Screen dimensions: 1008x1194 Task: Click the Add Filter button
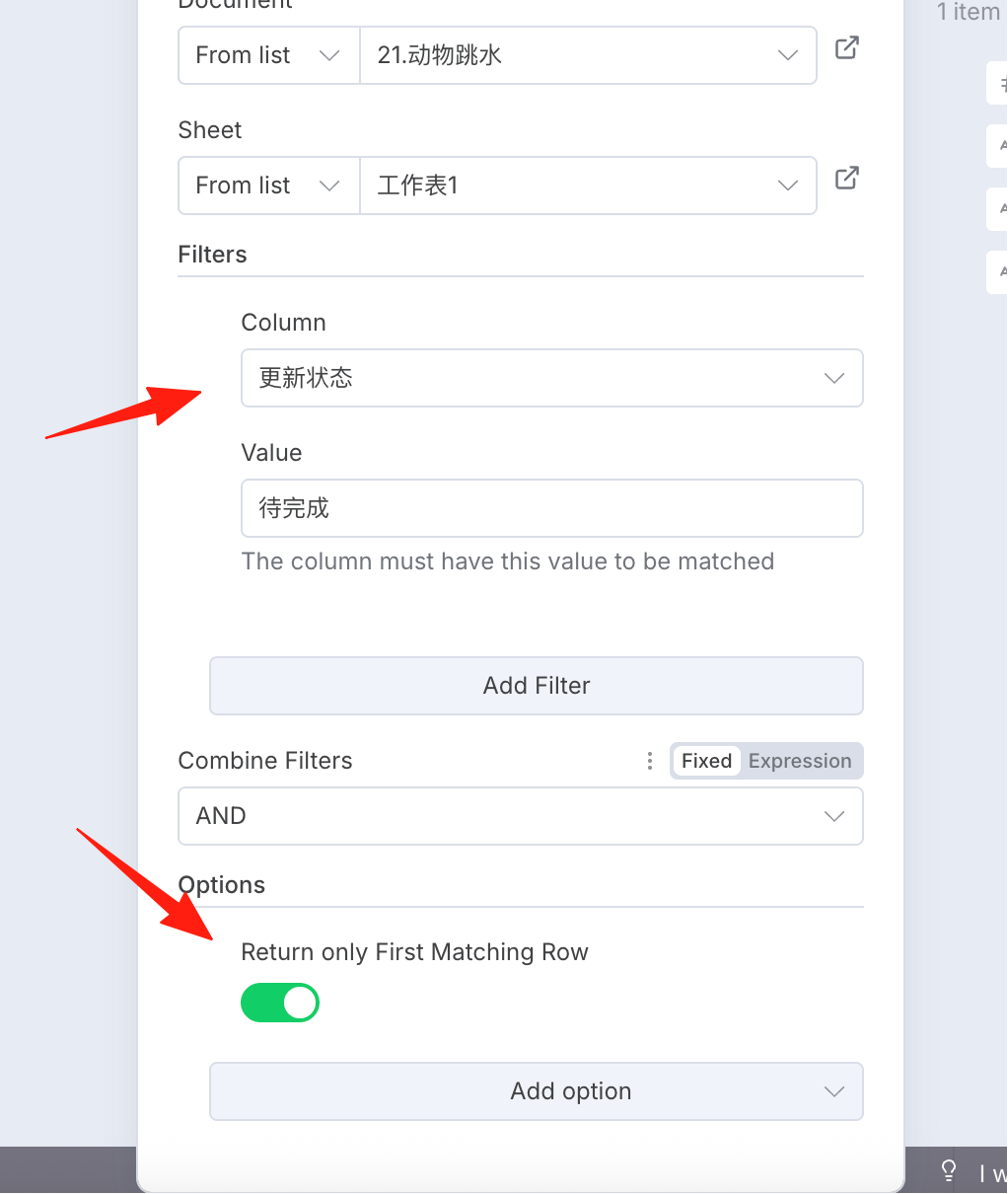pos(537,686)
